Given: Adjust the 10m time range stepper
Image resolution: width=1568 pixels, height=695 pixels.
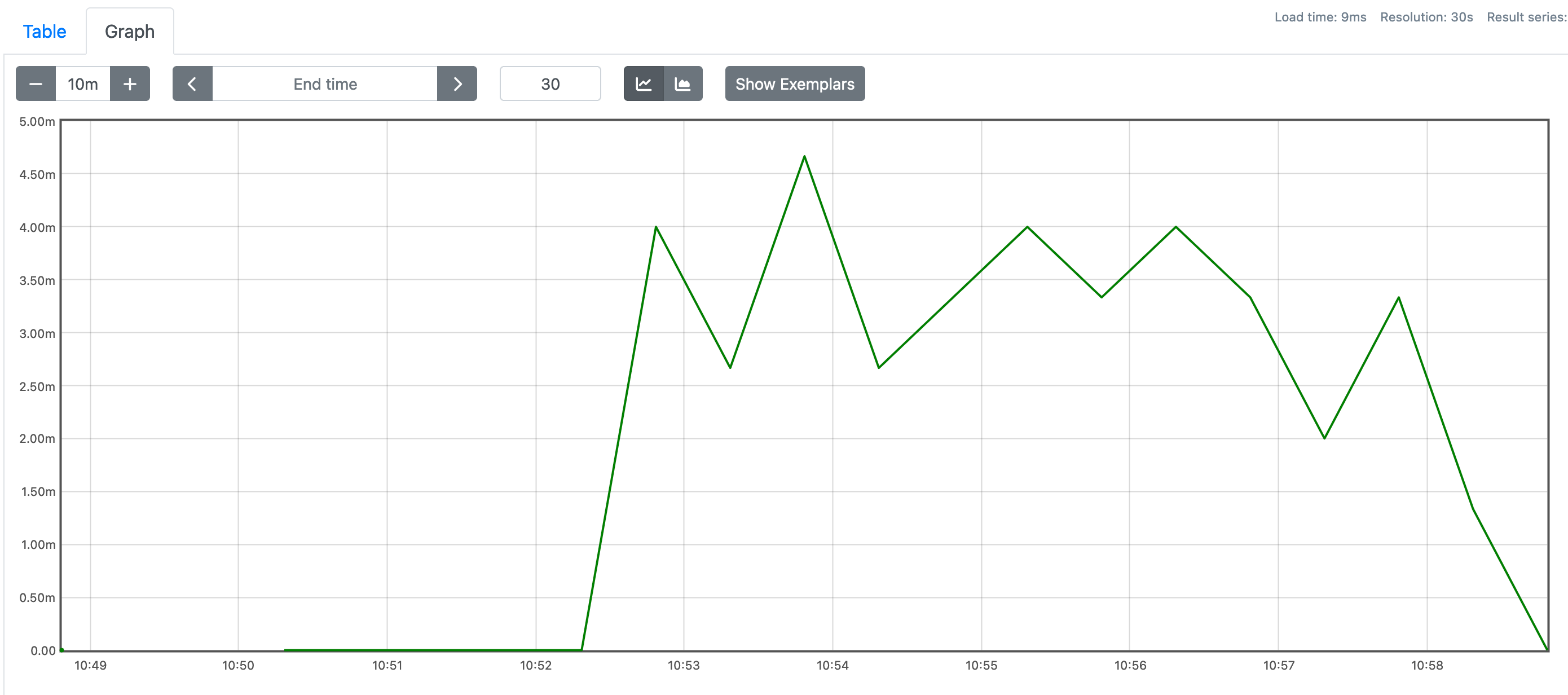Looking at the screenshot, I should pos(83,84).
